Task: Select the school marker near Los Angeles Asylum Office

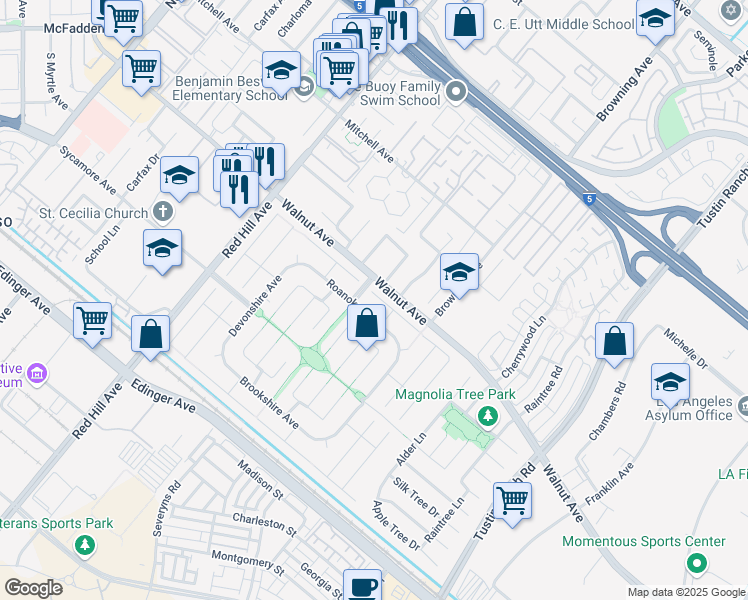Action: (670, 383)
